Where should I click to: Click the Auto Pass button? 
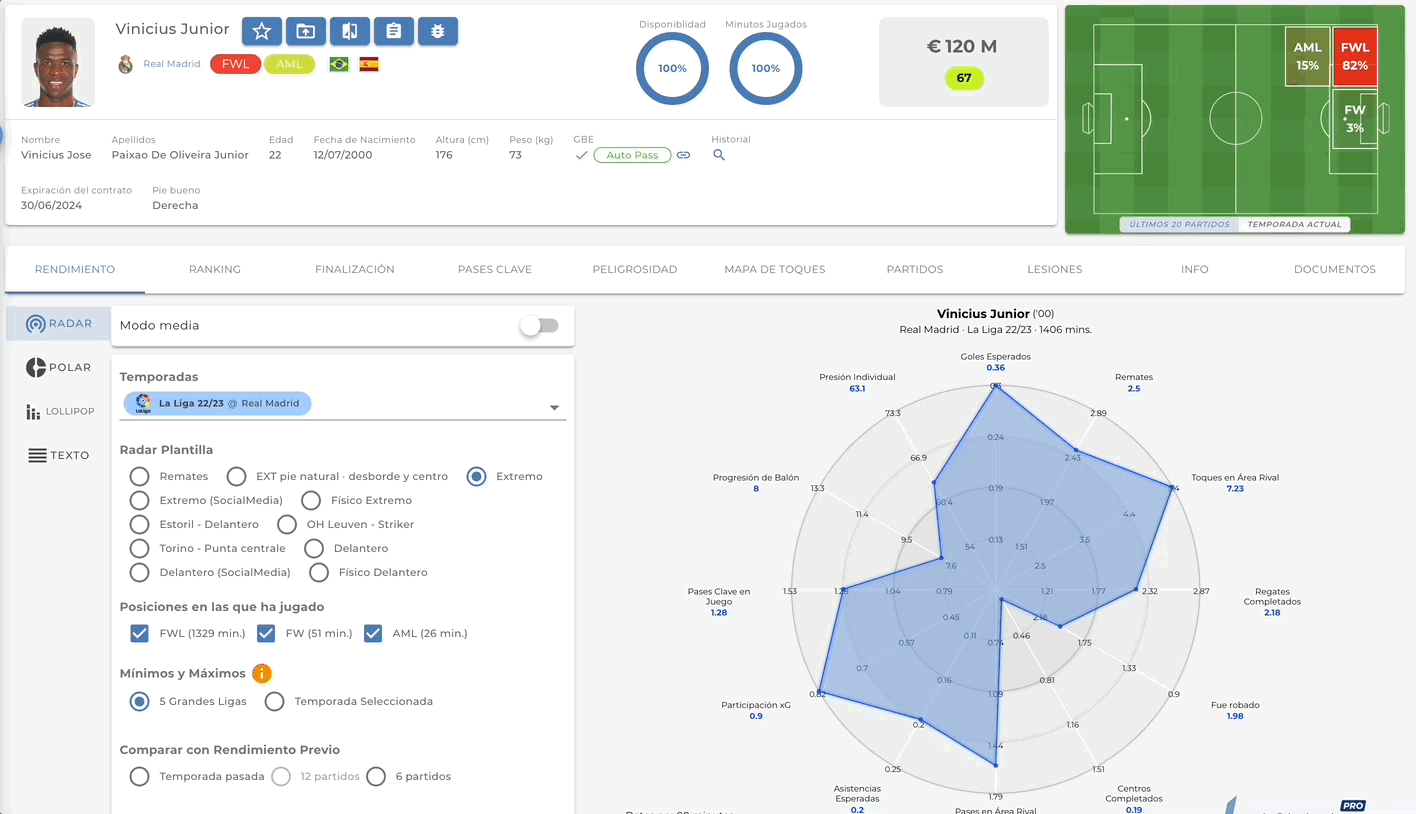pos(632,155)
